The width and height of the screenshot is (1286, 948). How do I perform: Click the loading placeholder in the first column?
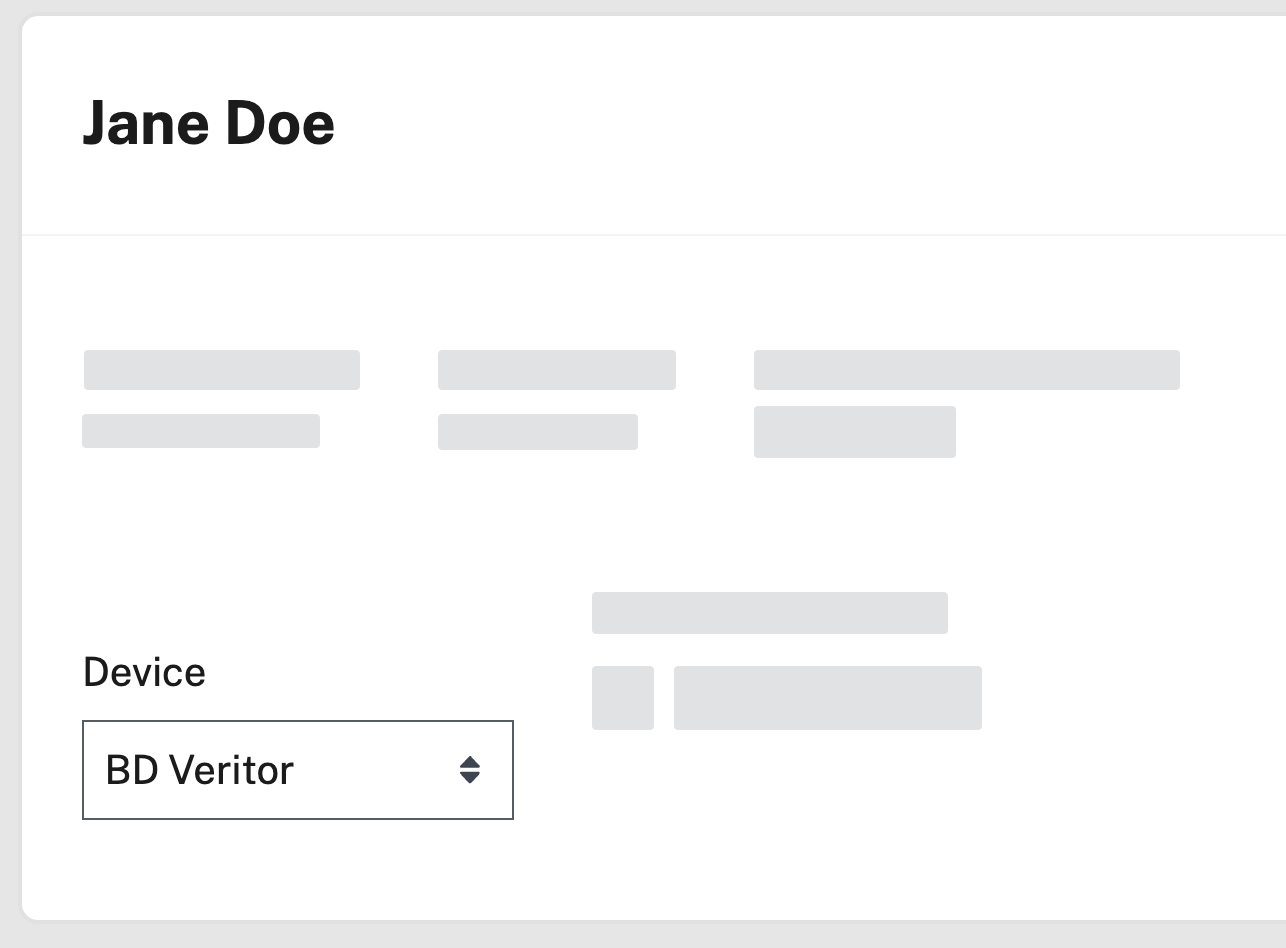pyautogui.click(x=220, y=369)
